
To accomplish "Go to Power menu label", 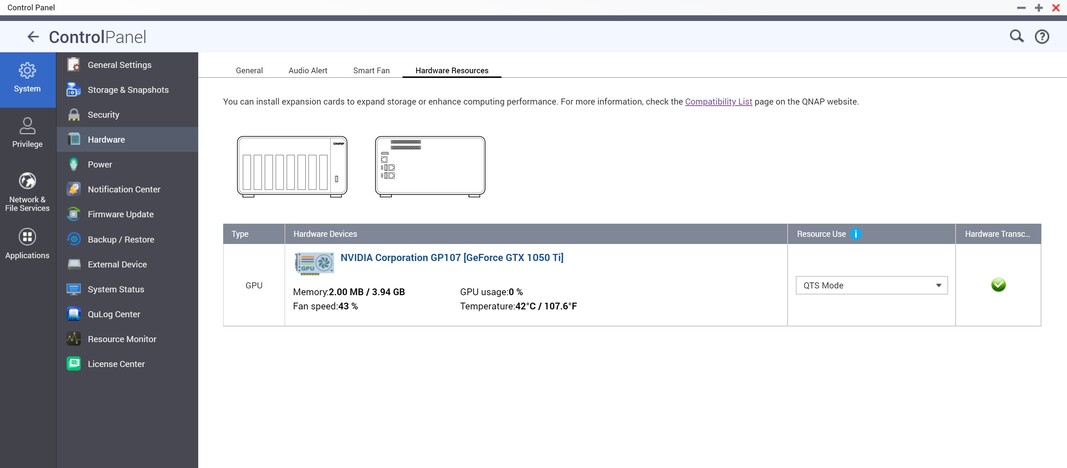I will point(100,165).
